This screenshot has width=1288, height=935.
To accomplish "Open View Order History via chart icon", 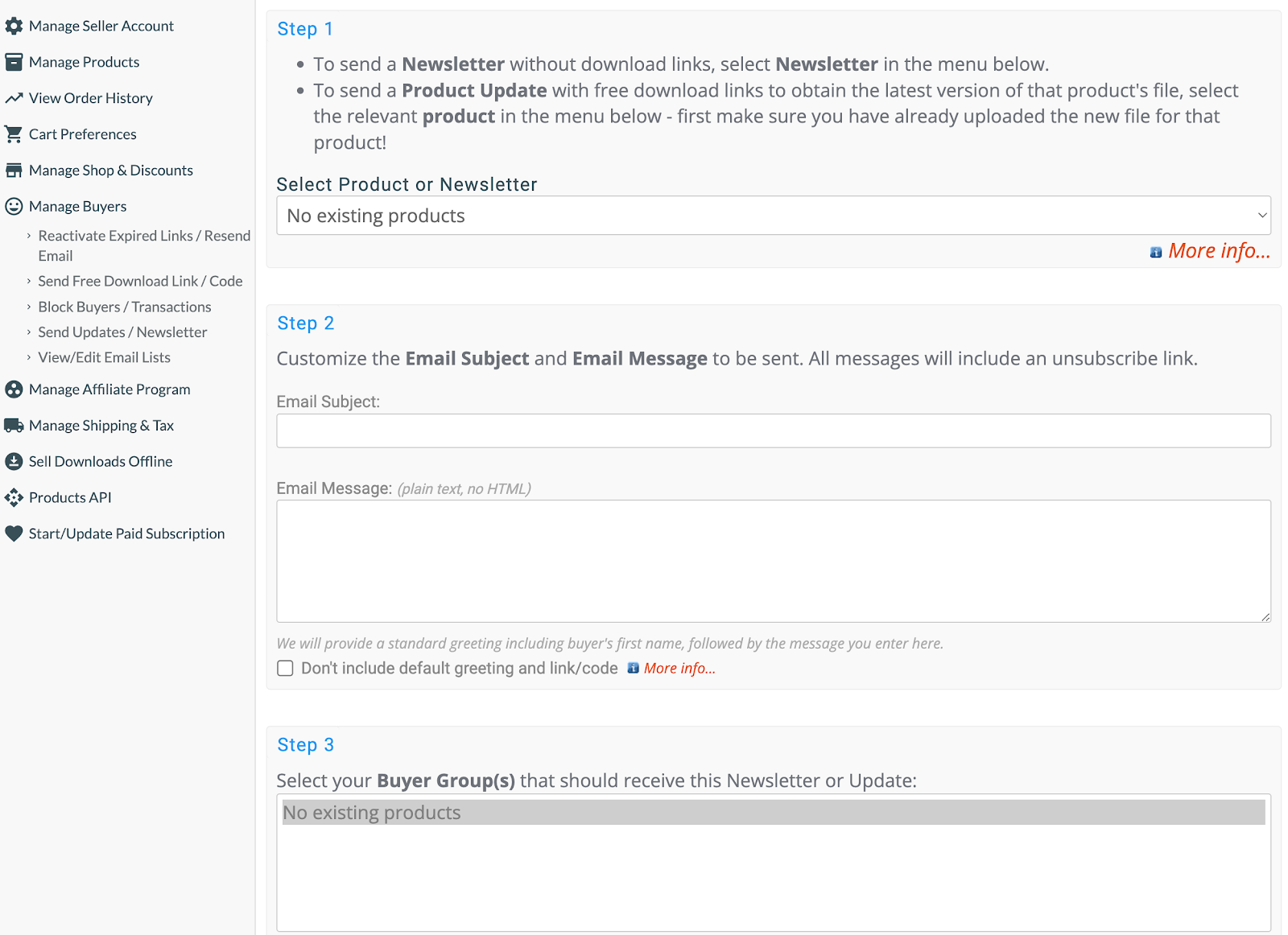I will click(14, 97).
